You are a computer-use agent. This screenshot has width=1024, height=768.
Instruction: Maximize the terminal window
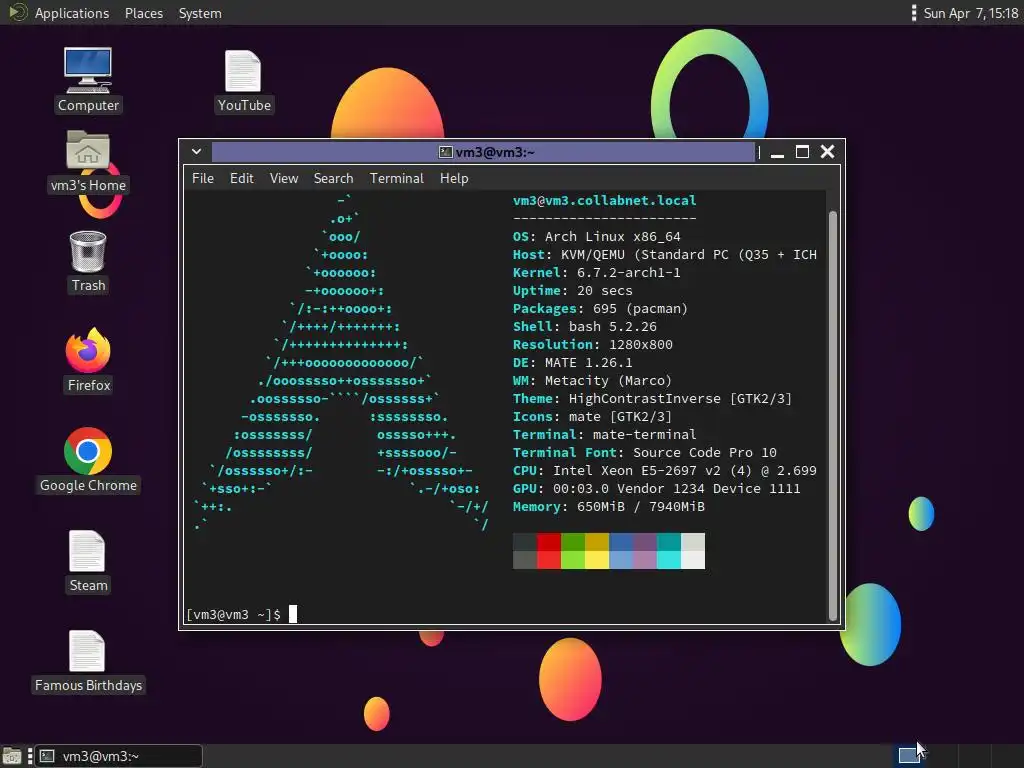click(x=803, y=152)
